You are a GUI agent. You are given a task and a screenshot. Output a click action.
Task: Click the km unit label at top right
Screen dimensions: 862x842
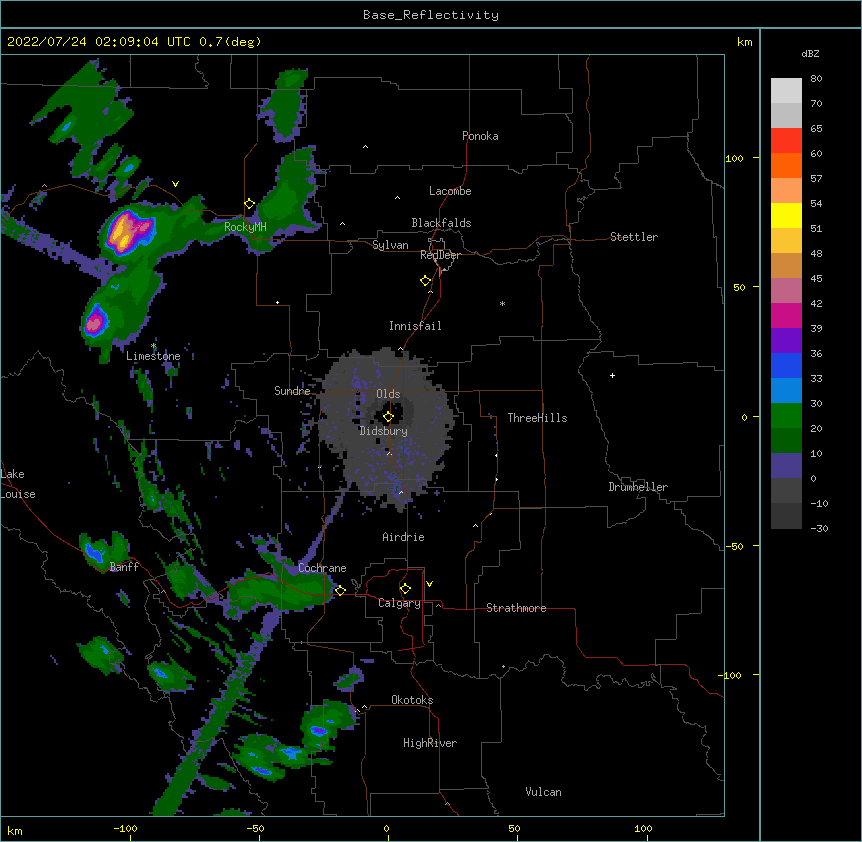click(x=745, y=42)
